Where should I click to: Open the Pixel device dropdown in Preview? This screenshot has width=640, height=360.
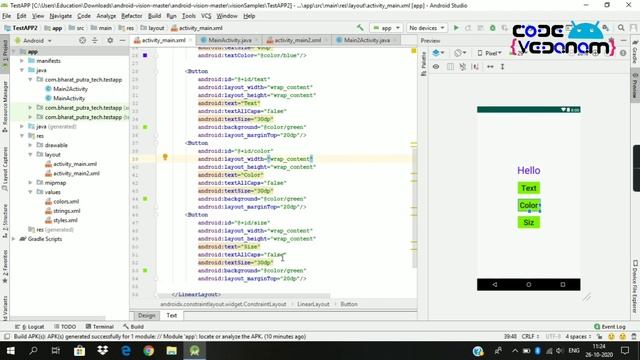pos(489,53)
